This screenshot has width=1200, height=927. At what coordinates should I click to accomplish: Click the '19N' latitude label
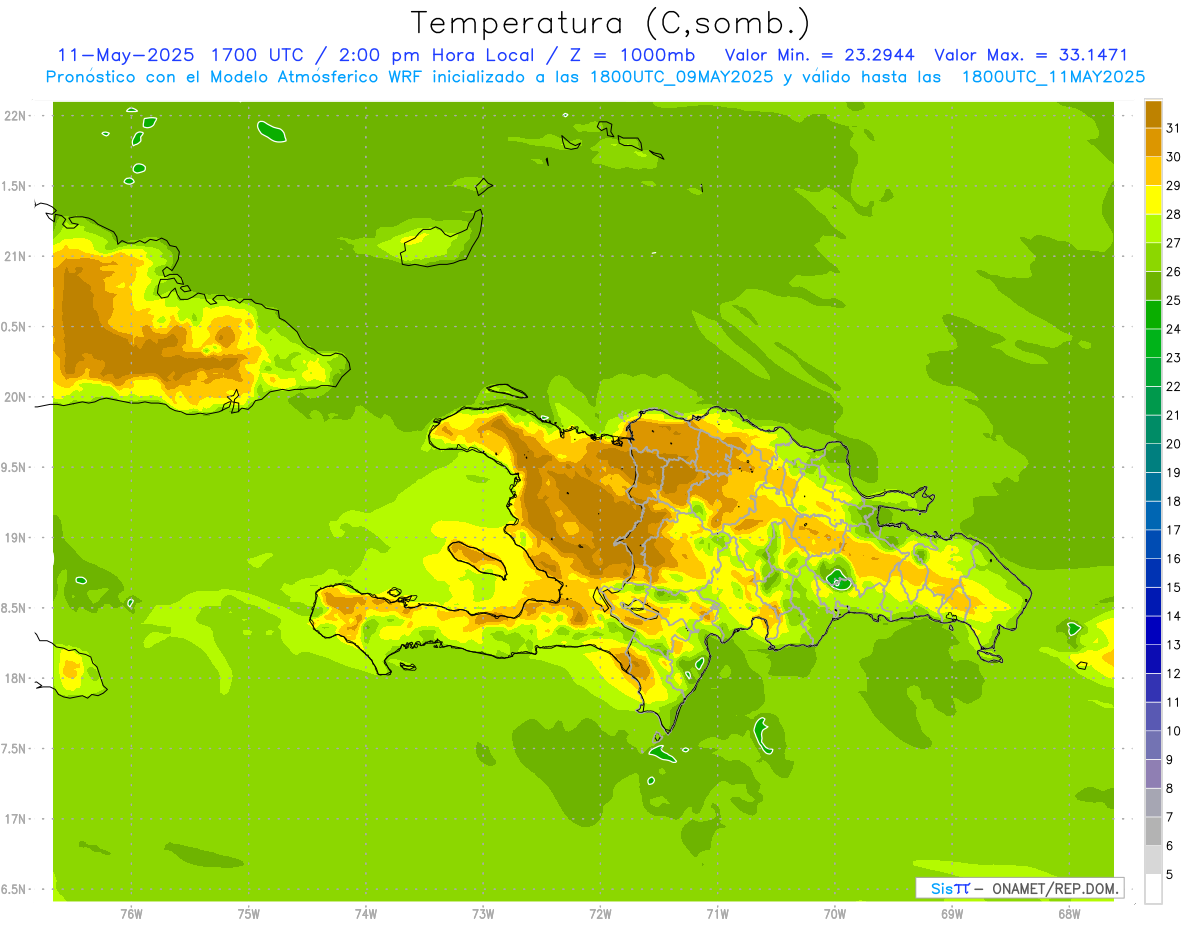pyautogui.click(x=15, y=538)
